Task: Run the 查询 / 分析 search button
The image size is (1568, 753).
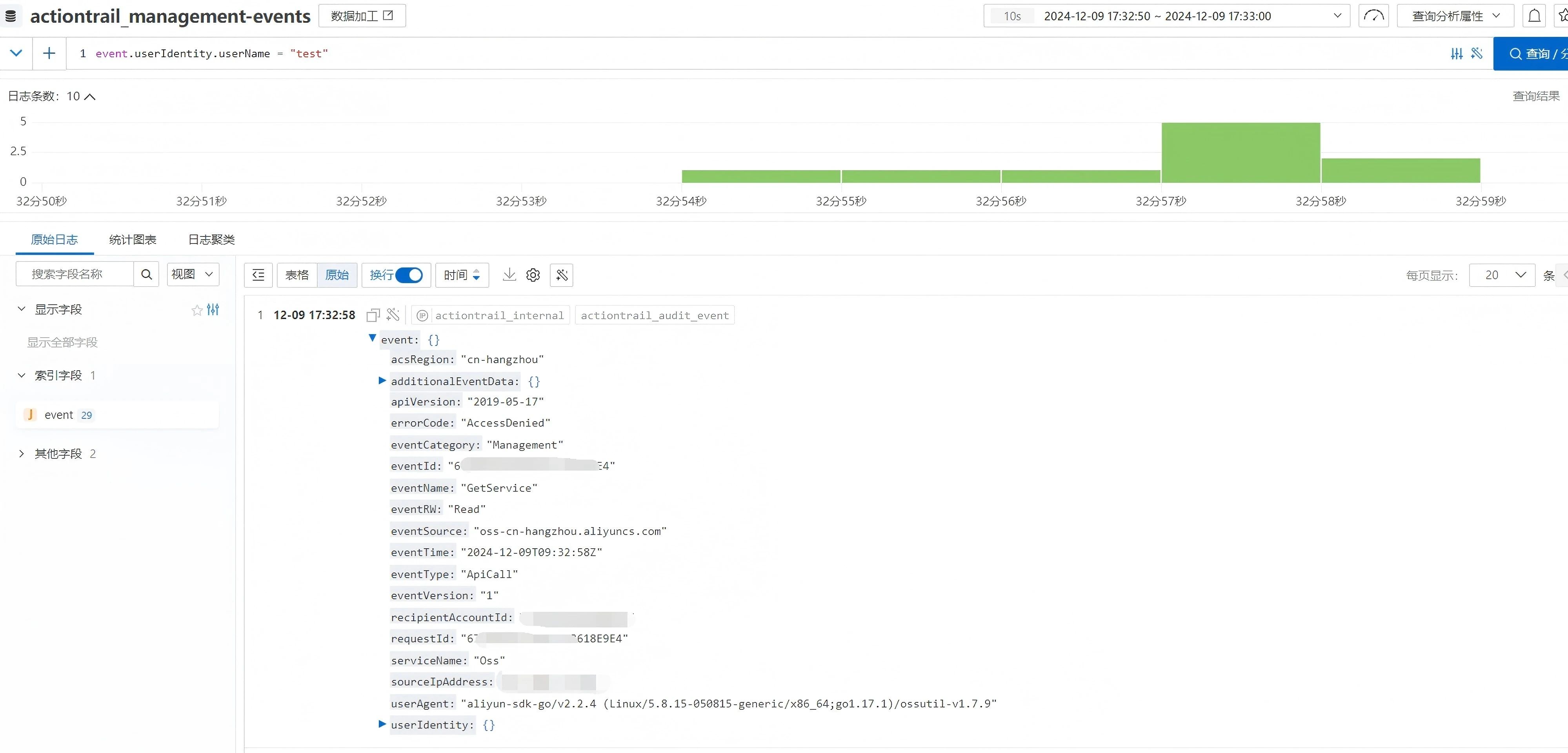Action: tap(1531, 54)
